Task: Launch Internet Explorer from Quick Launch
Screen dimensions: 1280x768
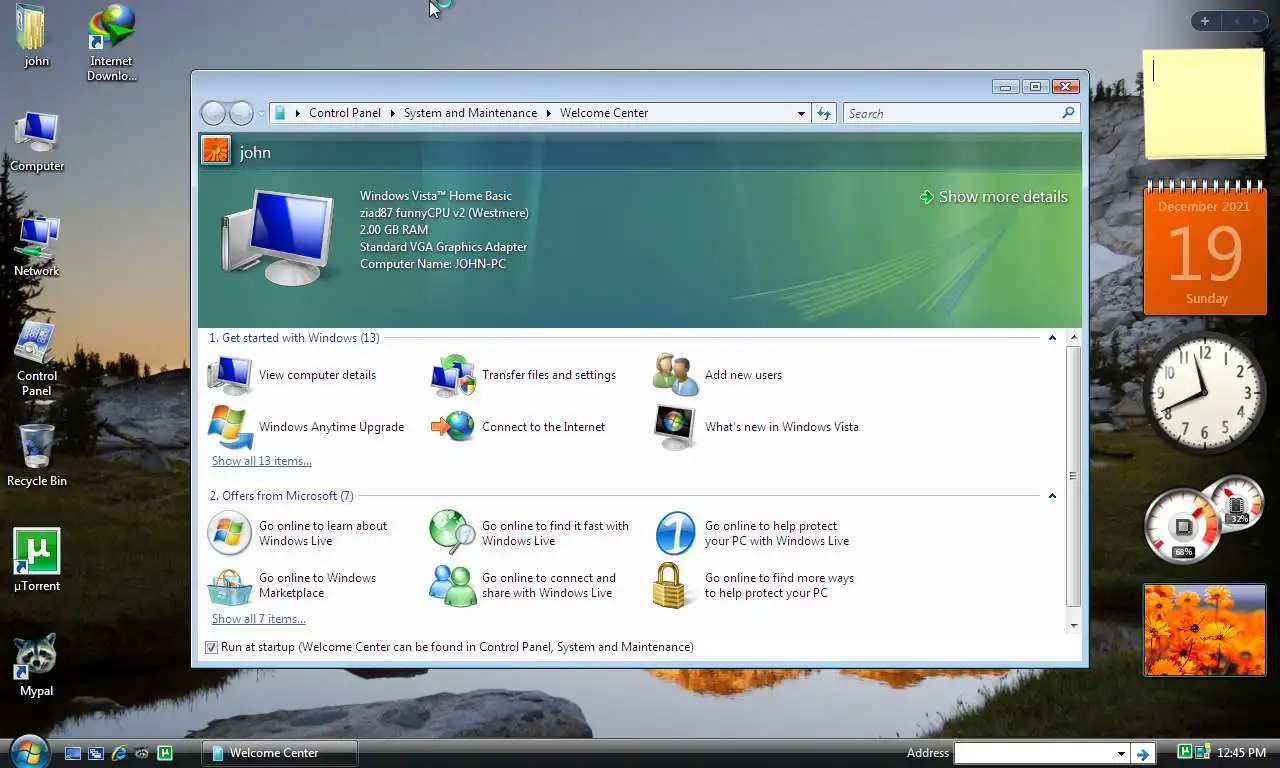Action: click(x=119, y=753)
